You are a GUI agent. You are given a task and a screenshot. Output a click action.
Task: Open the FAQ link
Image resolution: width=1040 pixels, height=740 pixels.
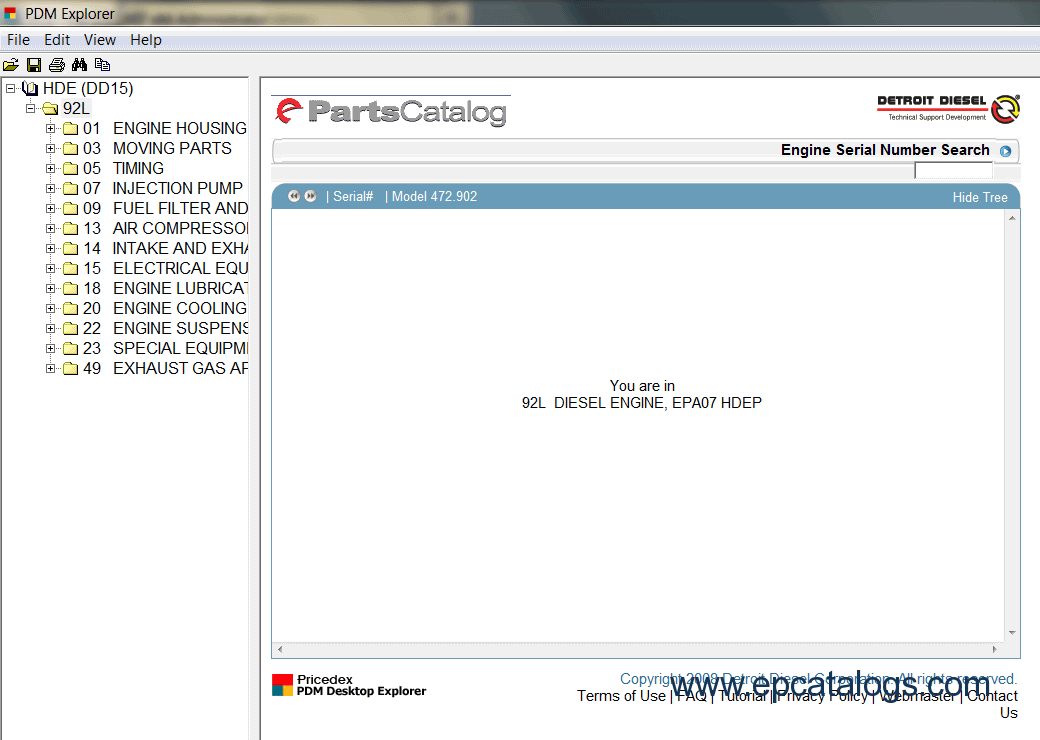pos(691,696)
